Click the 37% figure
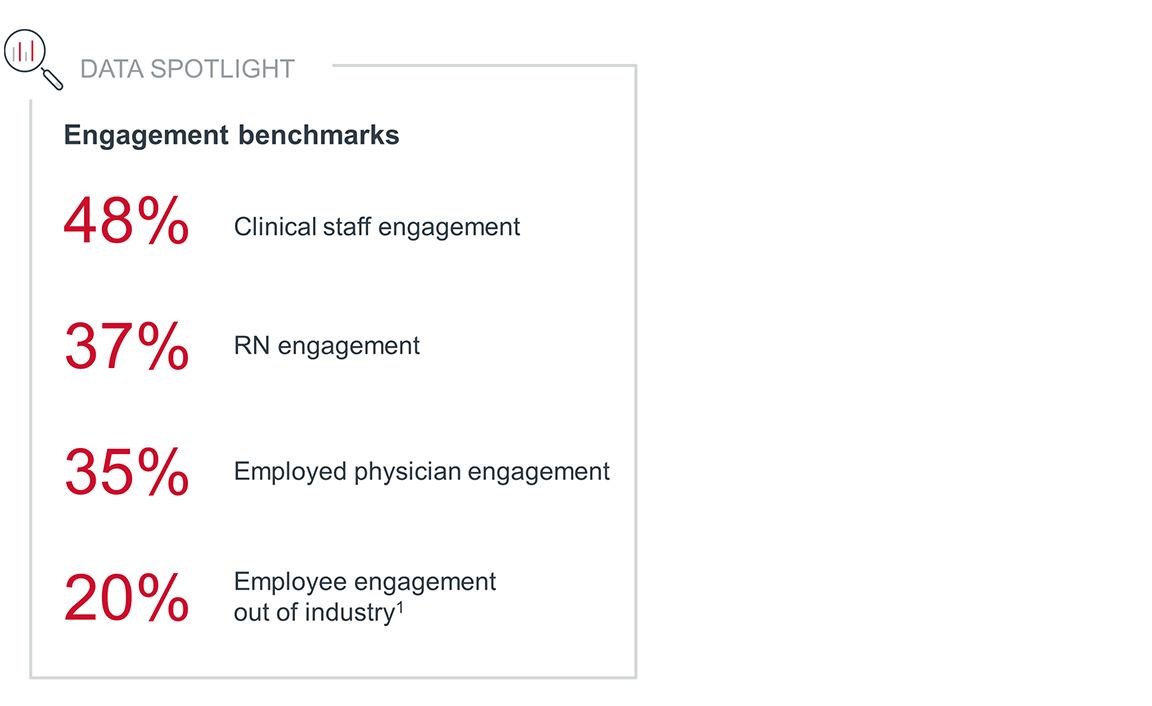The height and width of the screenshot is (706, 1152). 126,346
